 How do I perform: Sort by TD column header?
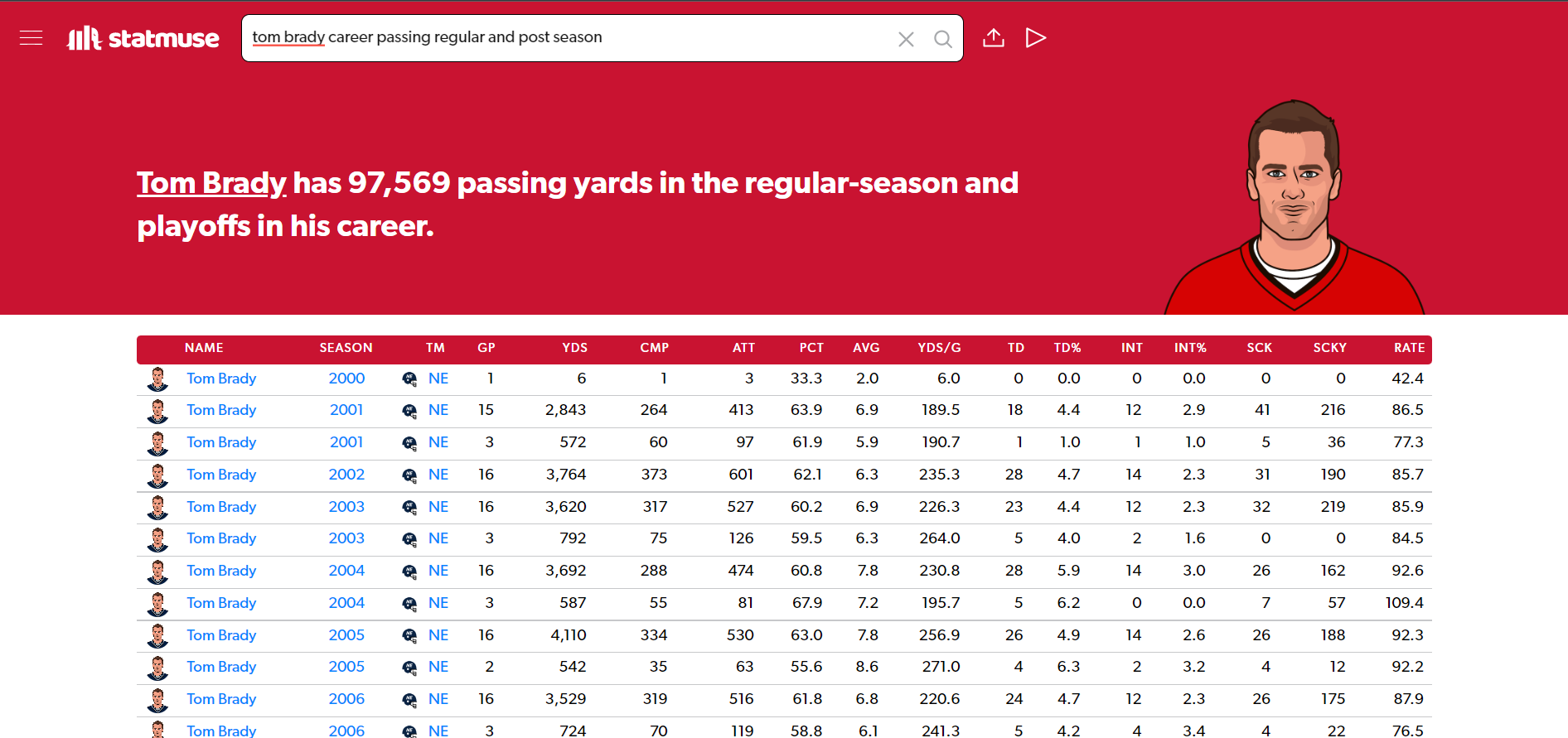tap(1016, 348)
